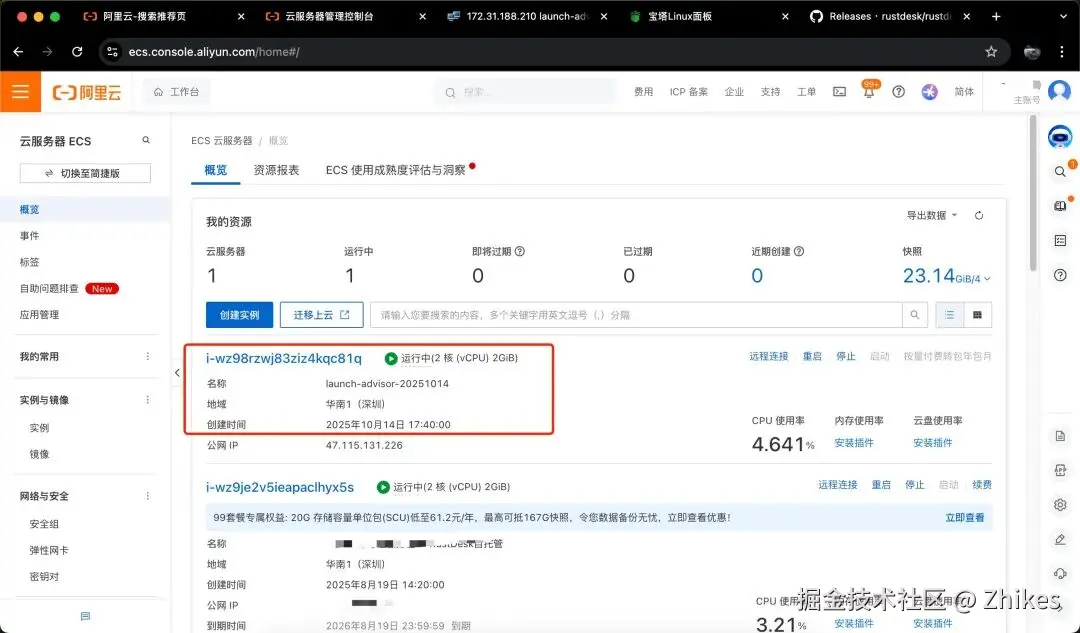Click the feedback icon at sidebar bottom
This screenshot has height=633, width=1080.
click(x=85, y=616)
